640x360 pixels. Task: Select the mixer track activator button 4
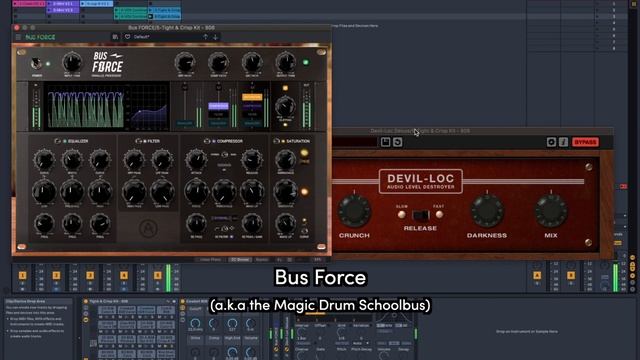(x=124, y=276)
